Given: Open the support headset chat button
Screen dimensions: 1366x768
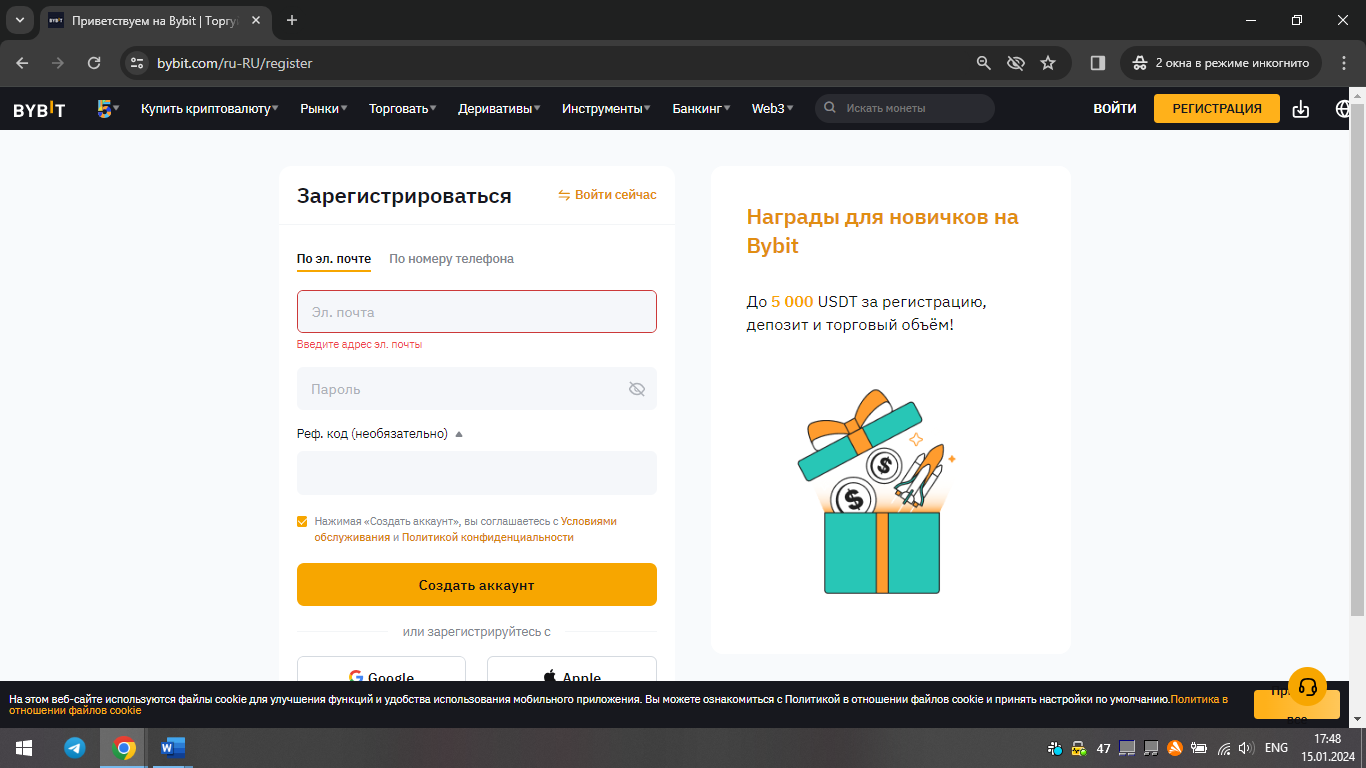Looking at the screenshot, I should point(1307,687).
